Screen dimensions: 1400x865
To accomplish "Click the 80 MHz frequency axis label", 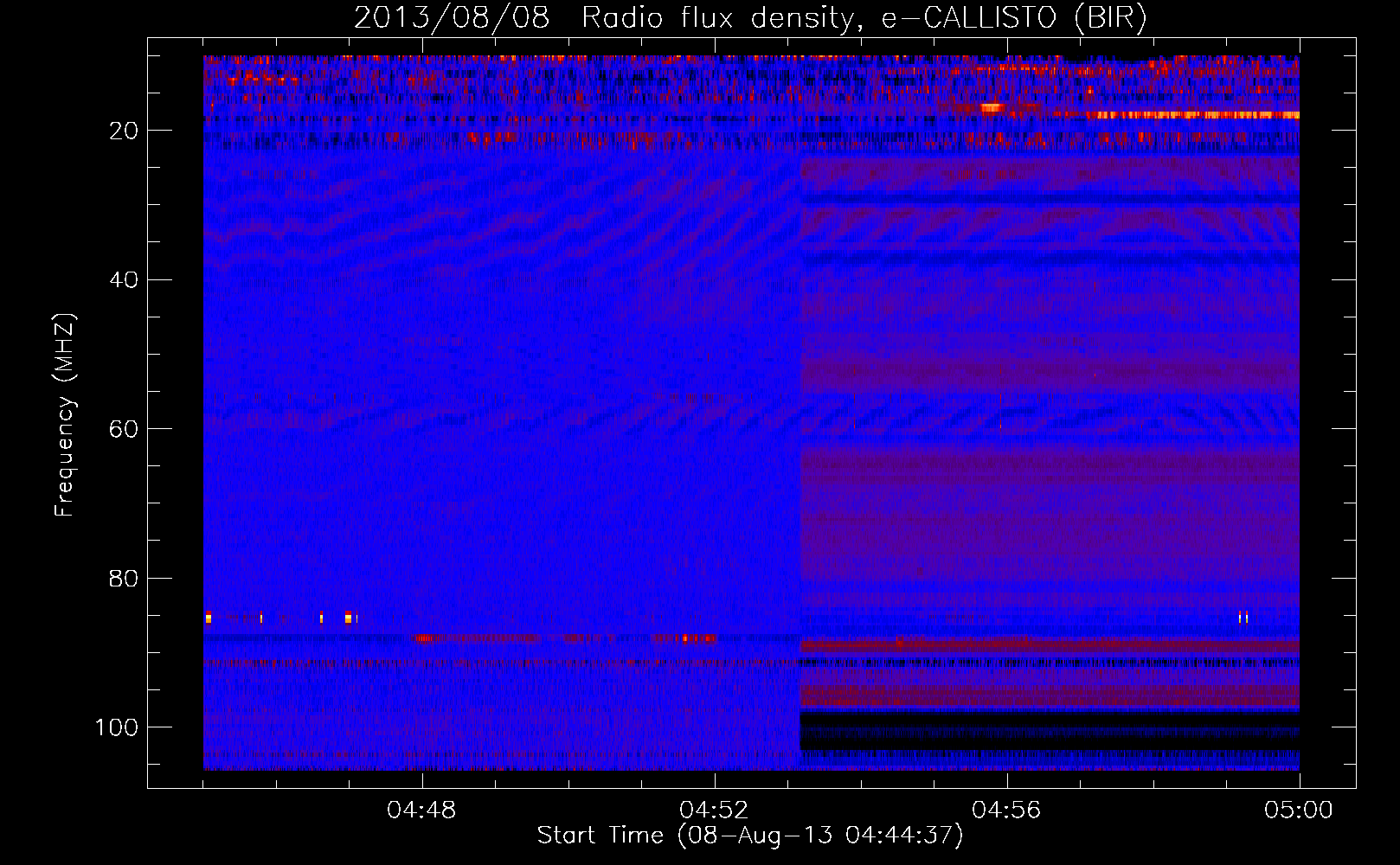I will (124, 579).
